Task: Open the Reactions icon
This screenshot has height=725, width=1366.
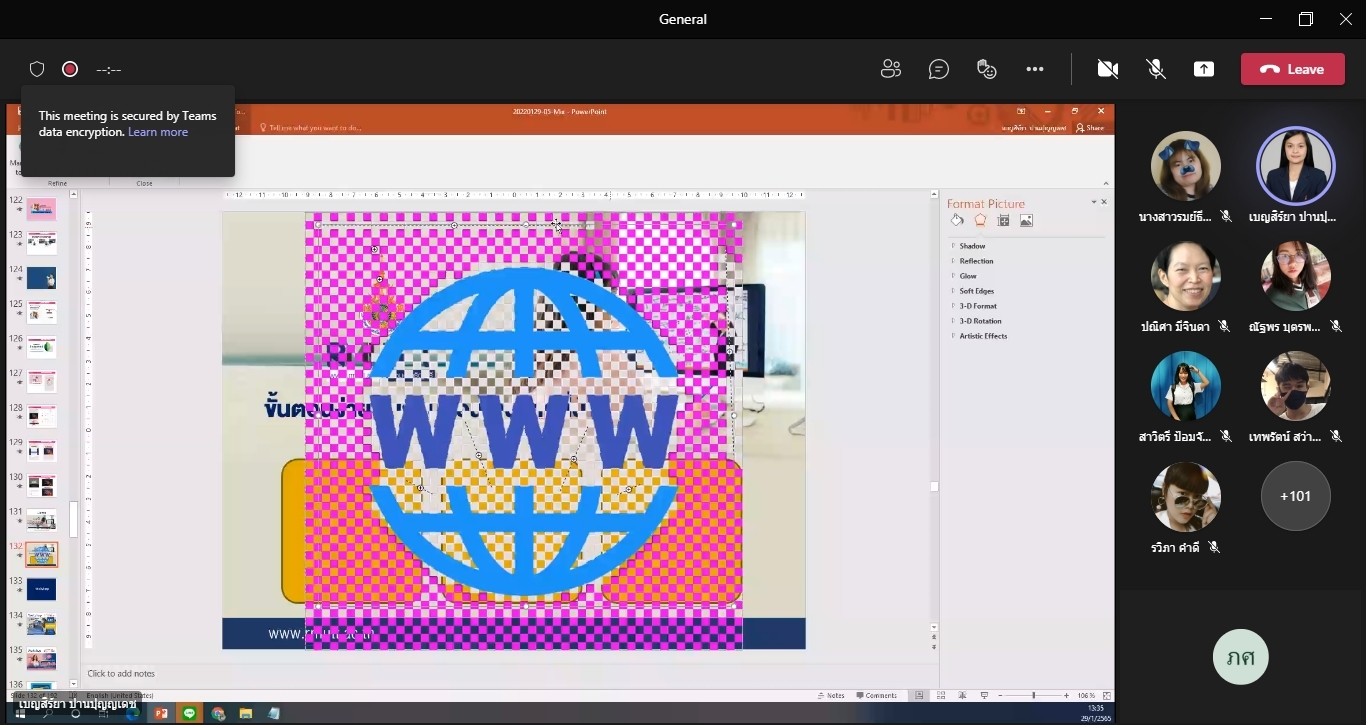Action: [986, 69]
